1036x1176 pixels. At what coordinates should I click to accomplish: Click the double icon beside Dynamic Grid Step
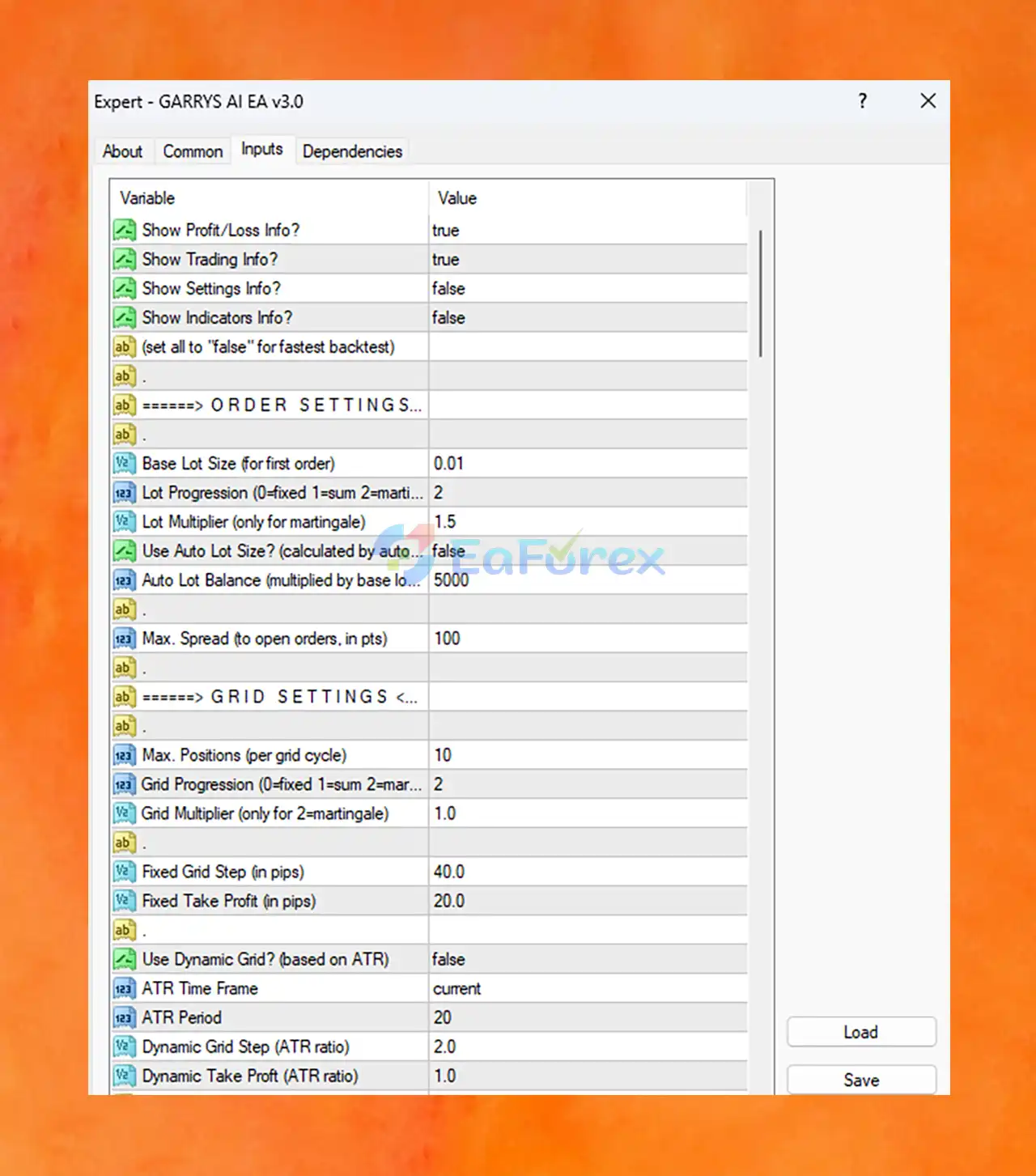(x=124, y=1046)
